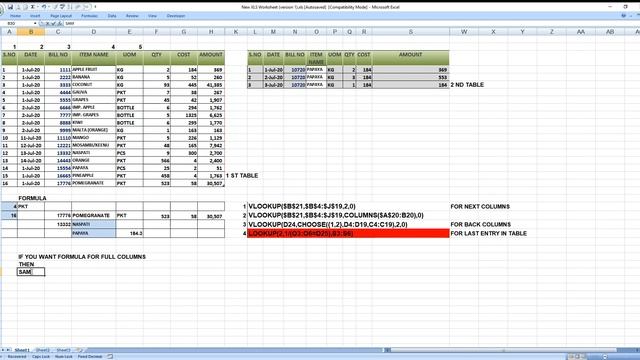Open the Review ribbon tab
The image size is (640, 360).
tap(132, 16)
